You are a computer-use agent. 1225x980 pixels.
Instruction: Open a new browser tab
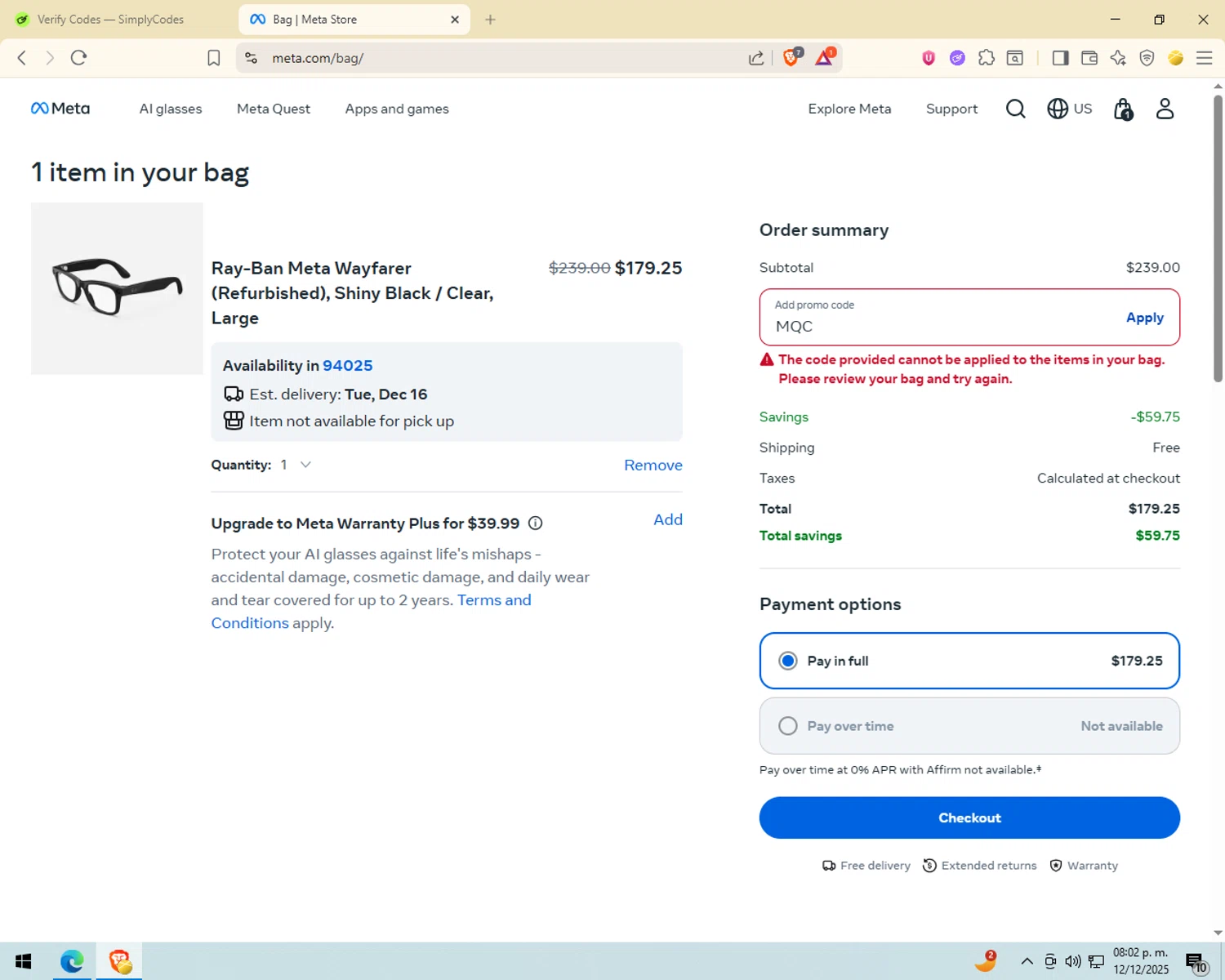click(x=490, y=20)
